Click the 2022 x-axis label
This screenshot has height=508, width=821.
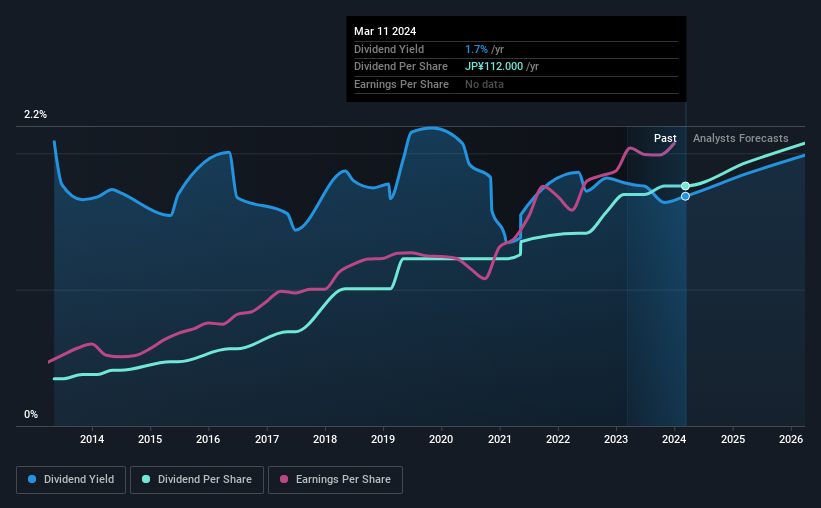point(558,439)
